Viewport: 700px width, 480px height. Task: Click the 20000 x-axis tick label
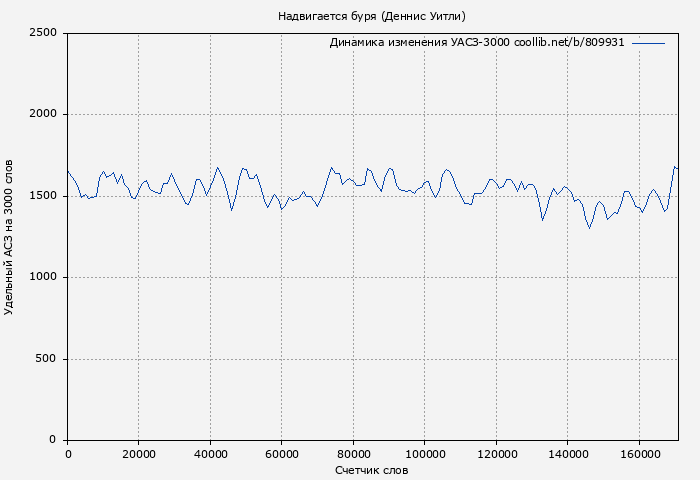[x=139, y=453]
